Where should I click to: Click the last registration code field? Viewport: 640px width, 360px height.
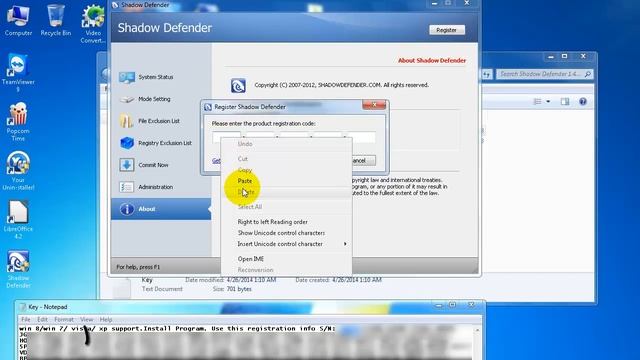361,137
